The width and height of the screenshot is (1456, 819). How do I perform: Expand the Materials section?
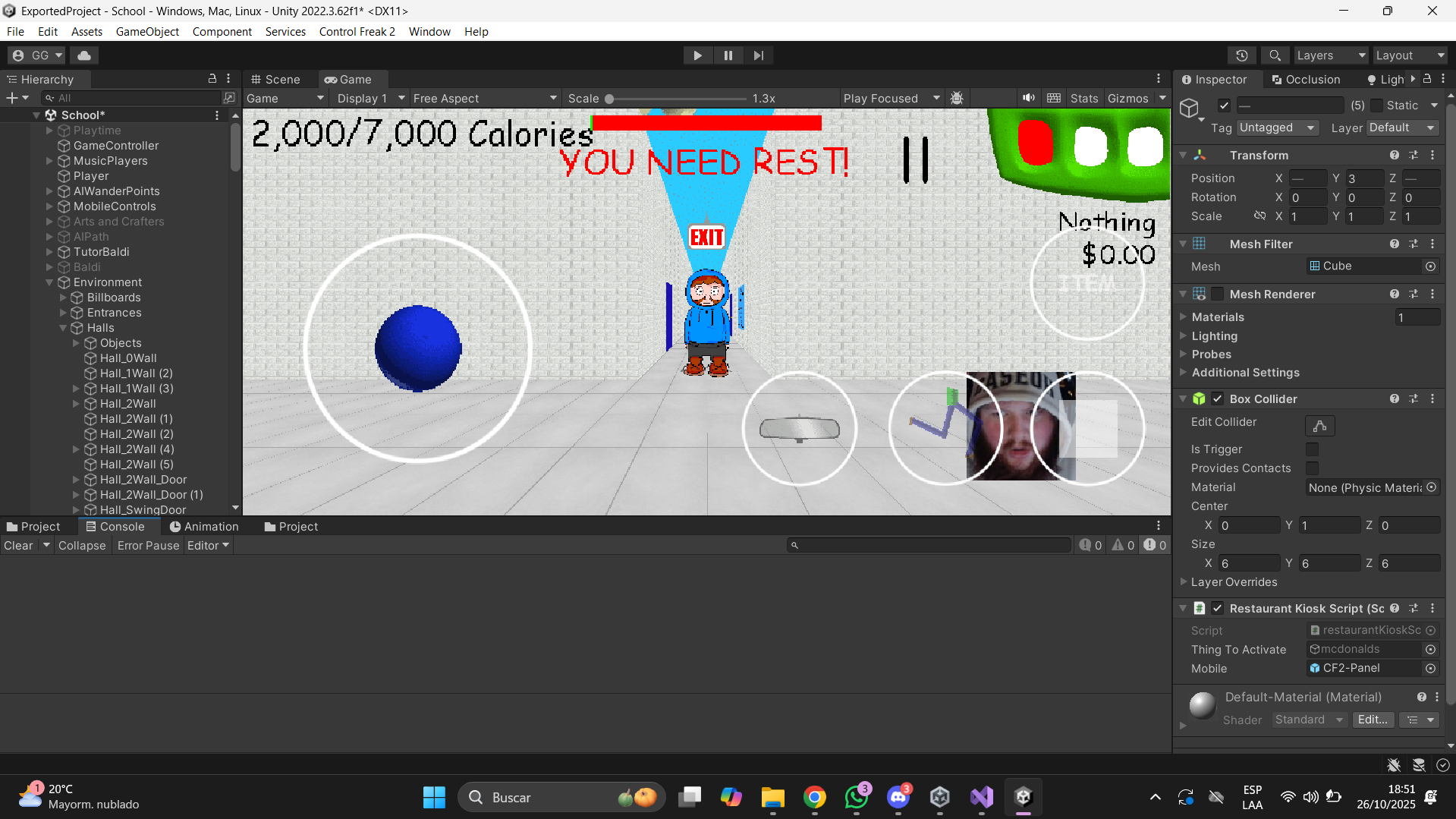1184,317
